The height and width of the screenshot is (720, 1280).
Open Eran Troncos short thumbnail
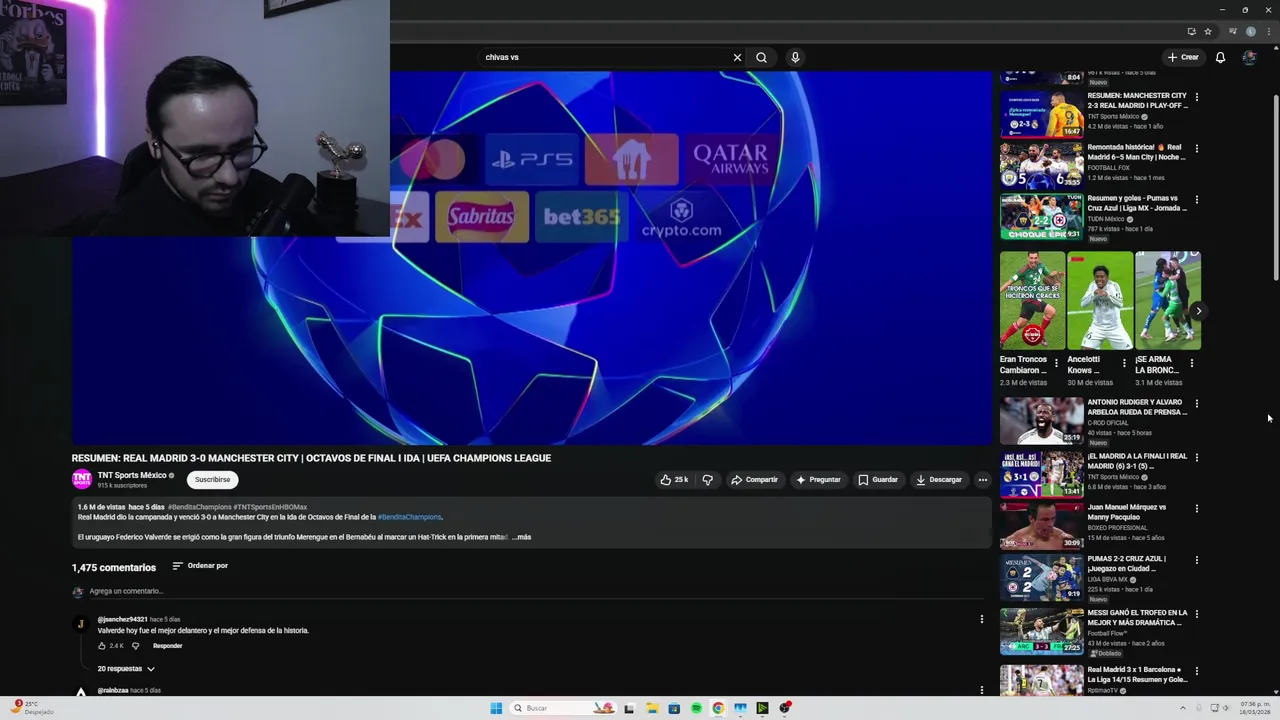[x=1032, y=300]
